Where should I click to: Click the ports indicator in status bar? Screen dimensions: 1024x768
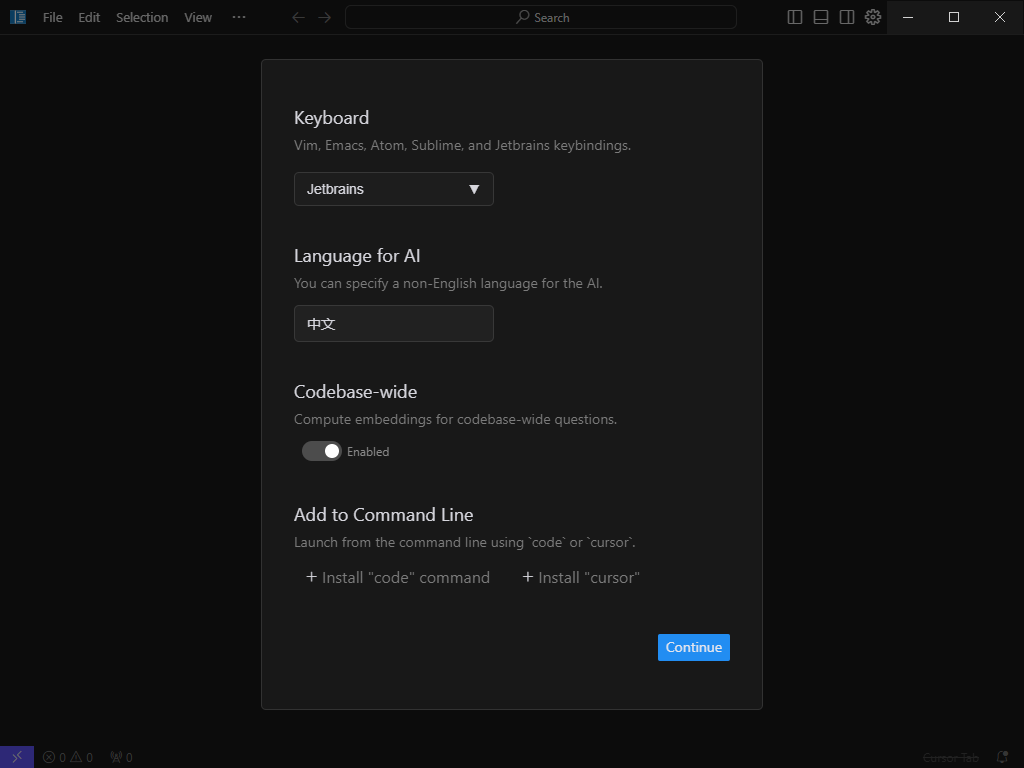(121, 757)
